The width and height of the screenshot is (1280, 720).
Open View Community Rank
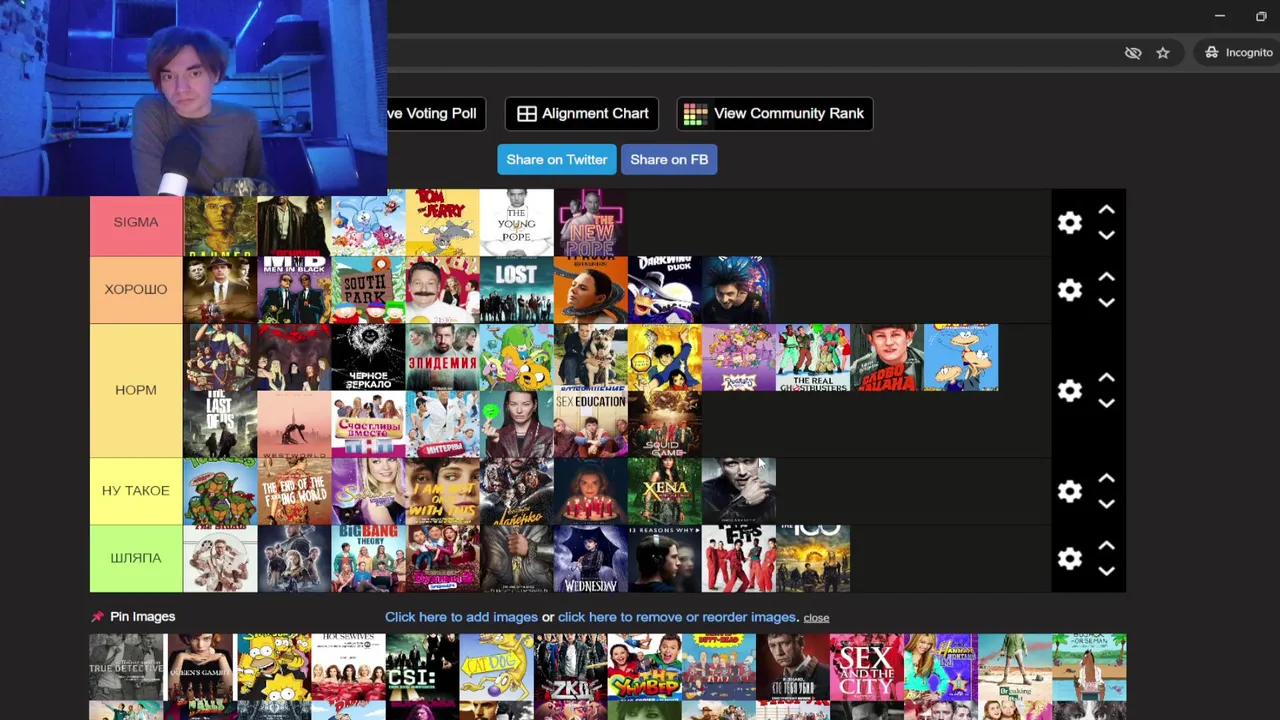[x=775, y=114]
